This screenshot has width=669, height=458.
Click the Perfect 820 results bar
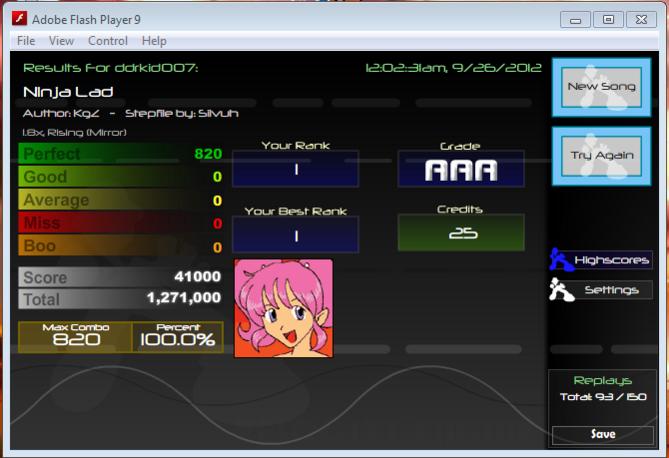coord(121,154)
